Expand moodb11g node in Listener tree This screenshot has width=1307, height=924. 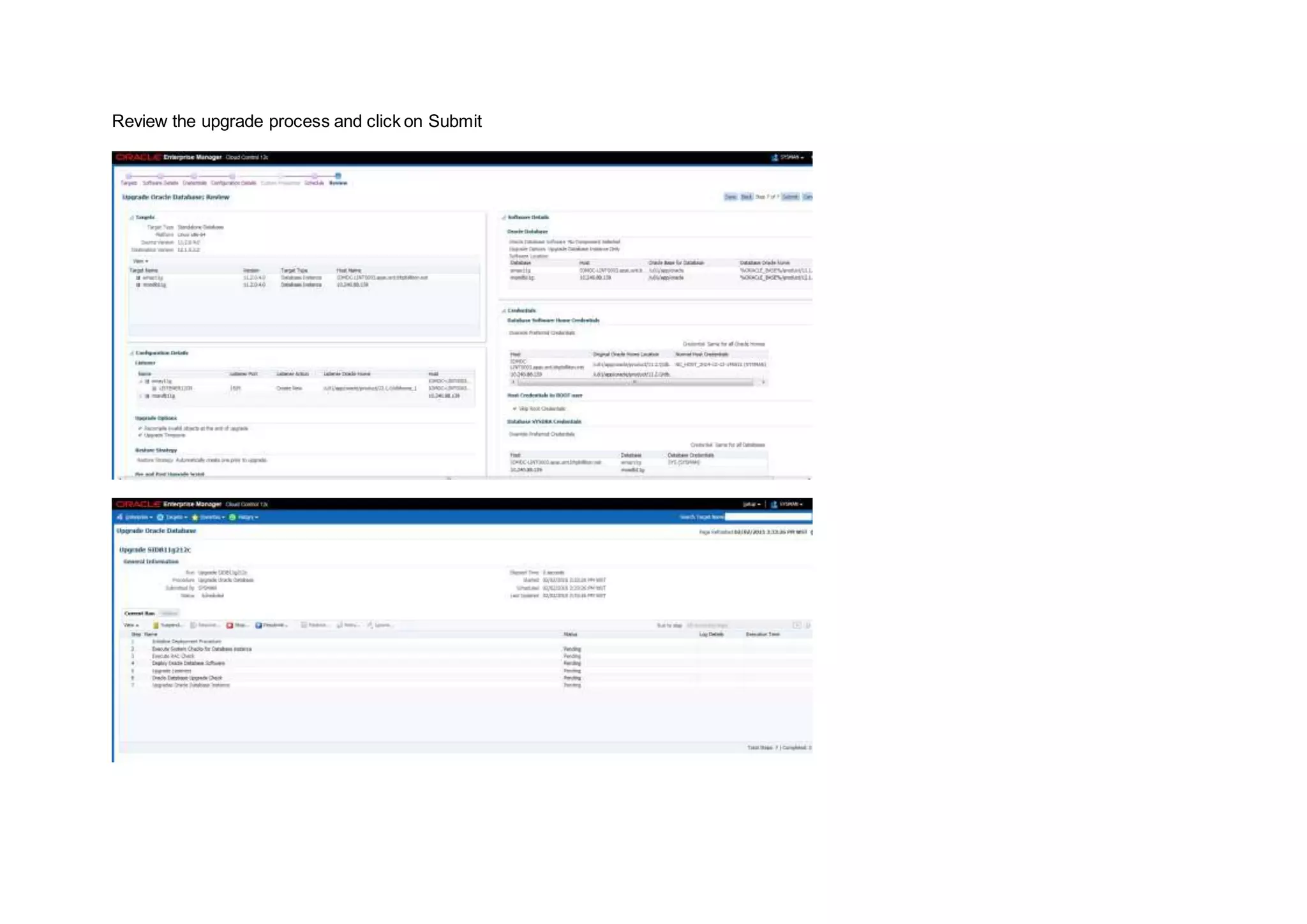pos(141,396)
